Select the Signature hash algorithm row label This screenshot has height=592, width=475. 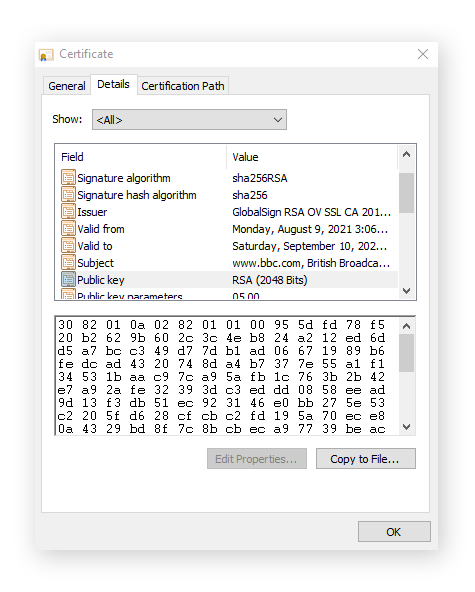(137, 195)
